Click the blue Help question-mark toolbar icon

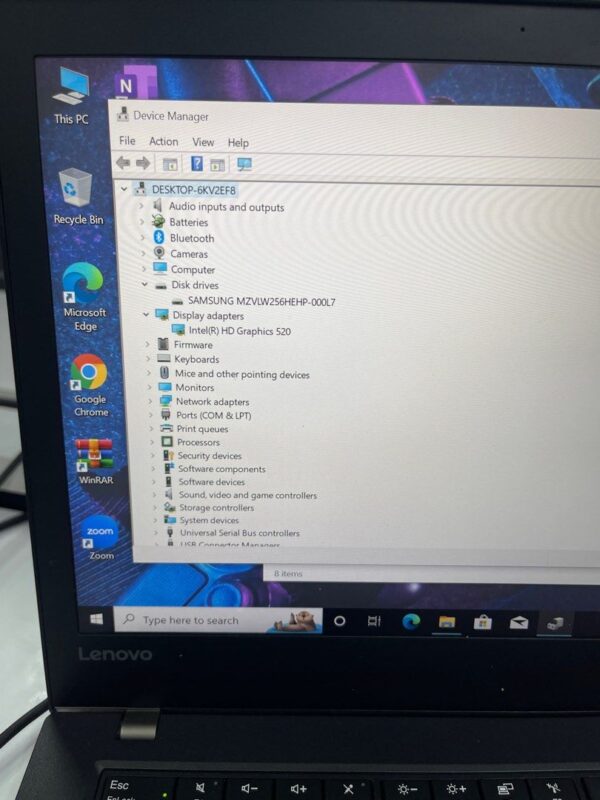pyautogui.click(x=196, y=164)
